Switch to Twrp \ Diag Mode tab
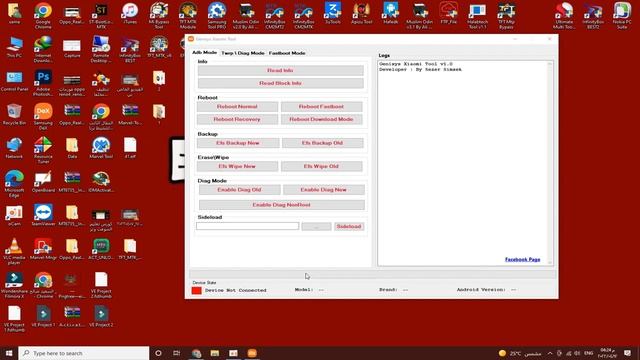This screenshot has height=360, width=640. [x=242, y=53]
